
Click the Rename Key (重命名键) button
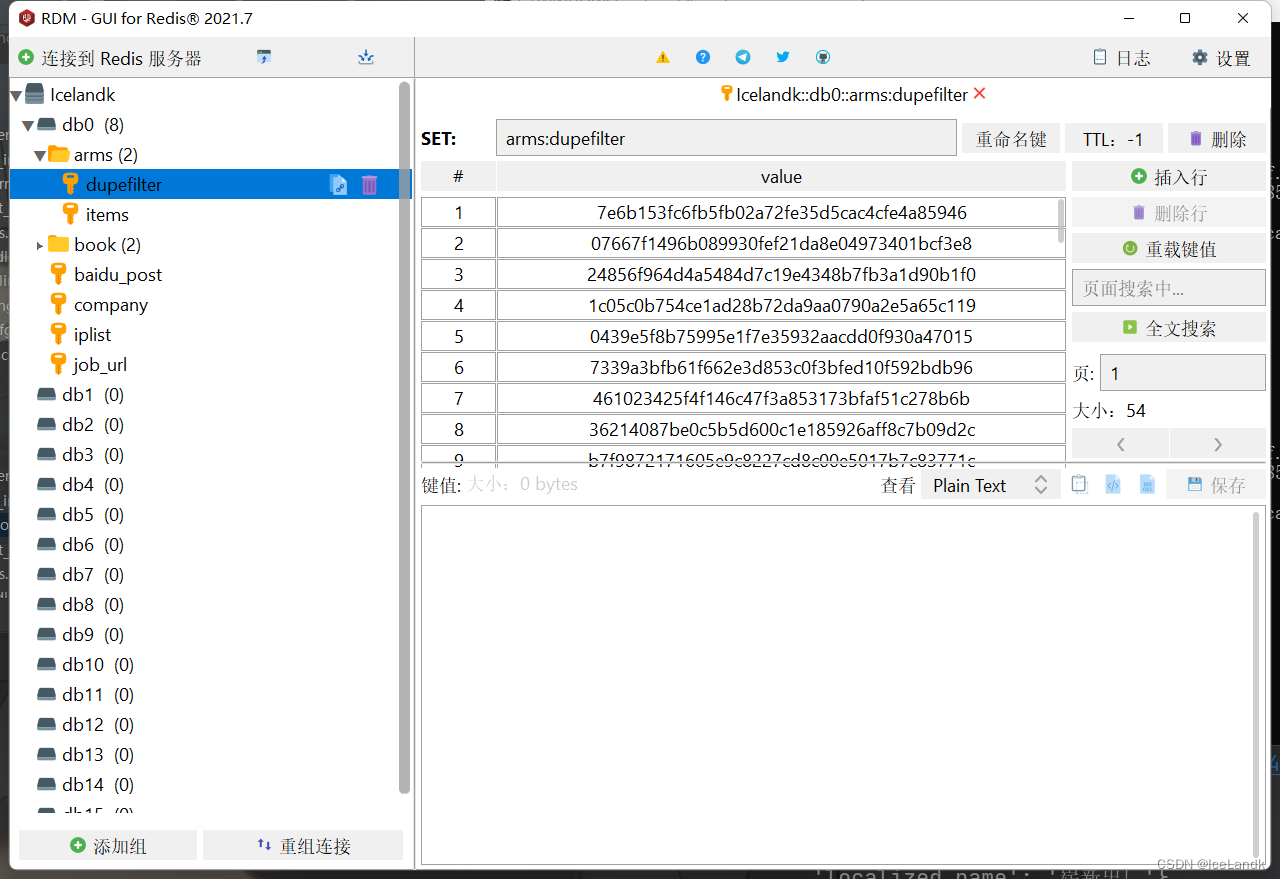point(1011,139)
